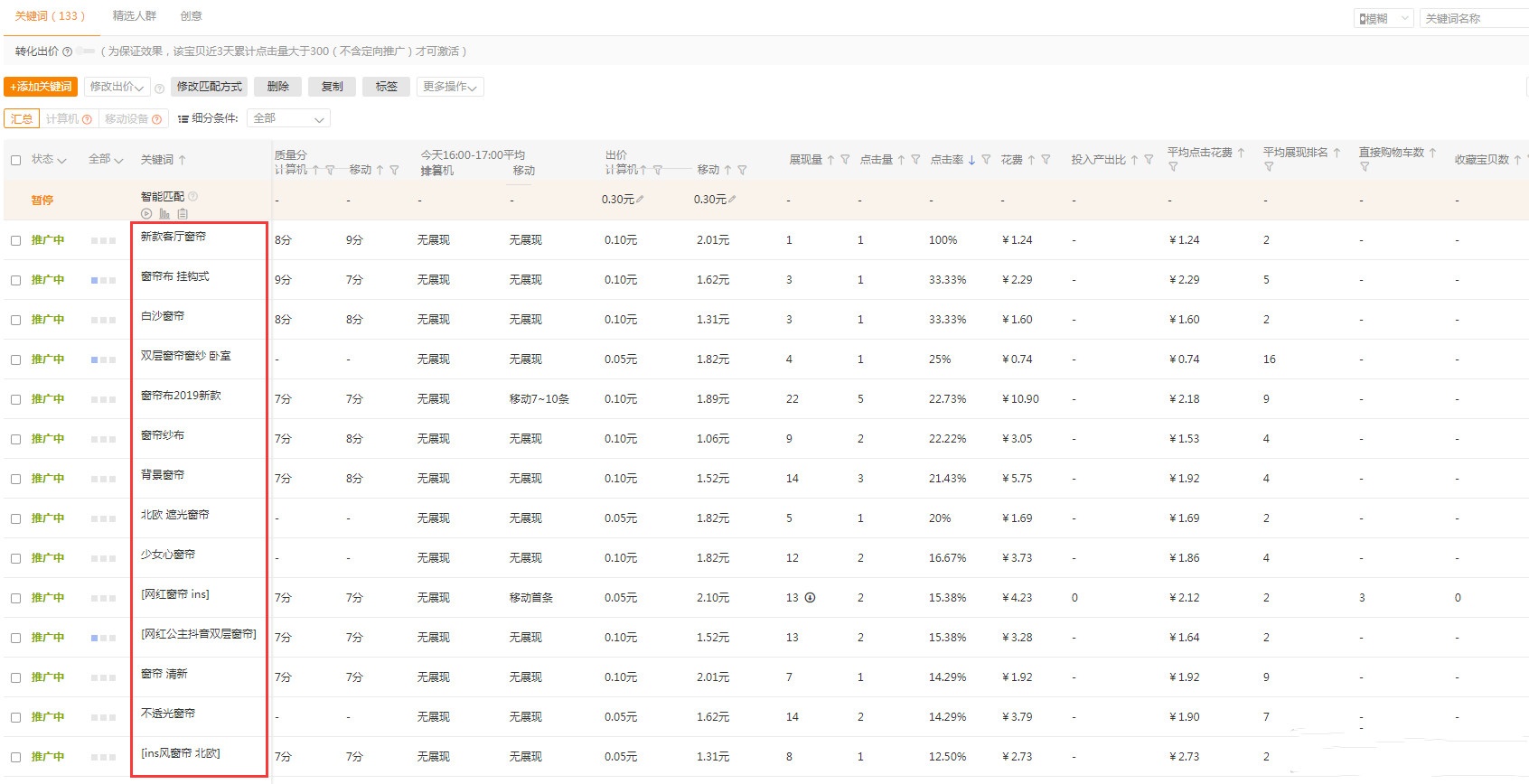
Task: Open the bar chart icon under 智能匹配
Action: coord(164,214)
